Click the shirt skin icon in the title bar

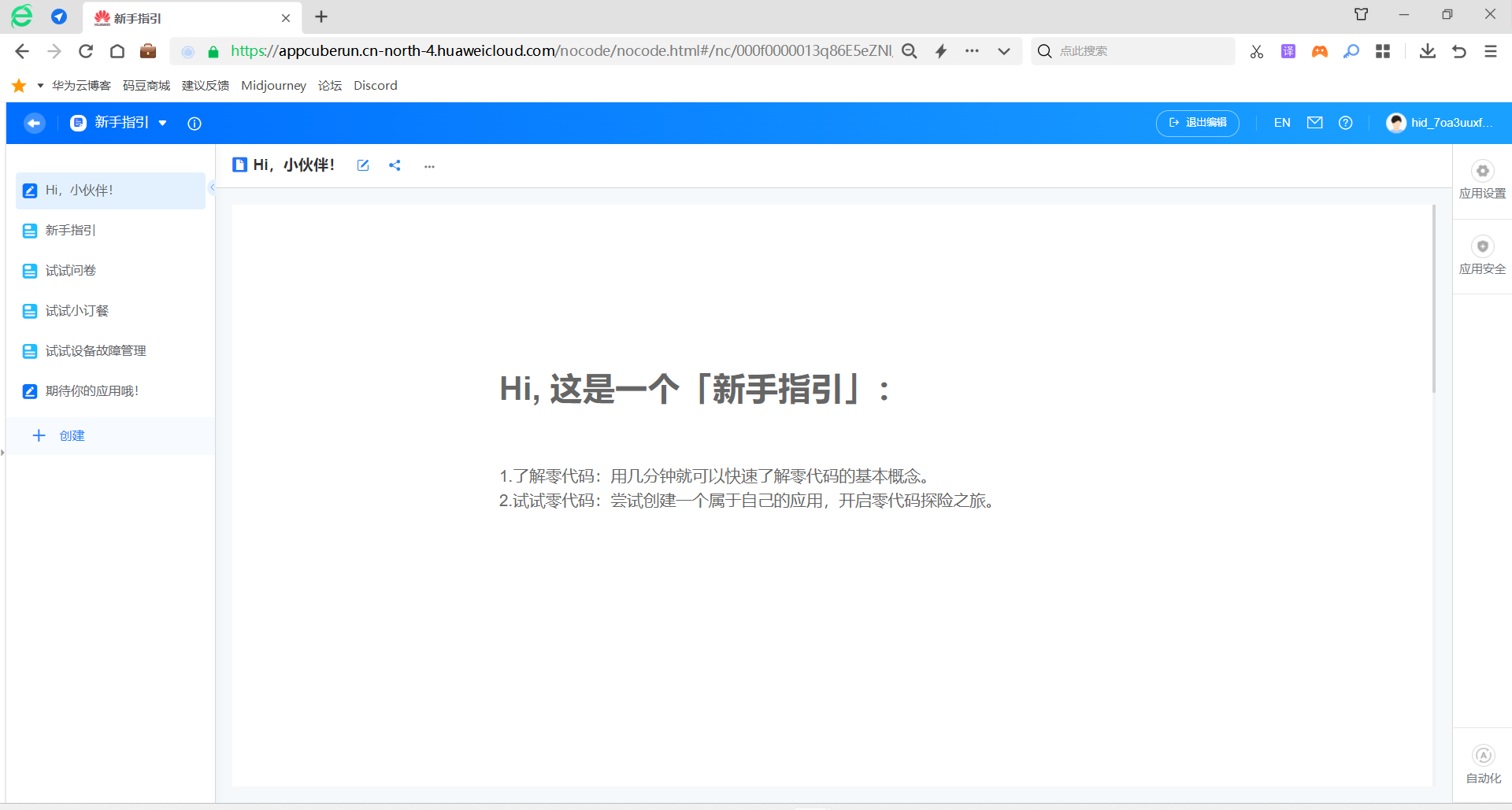pos(1361,14)
